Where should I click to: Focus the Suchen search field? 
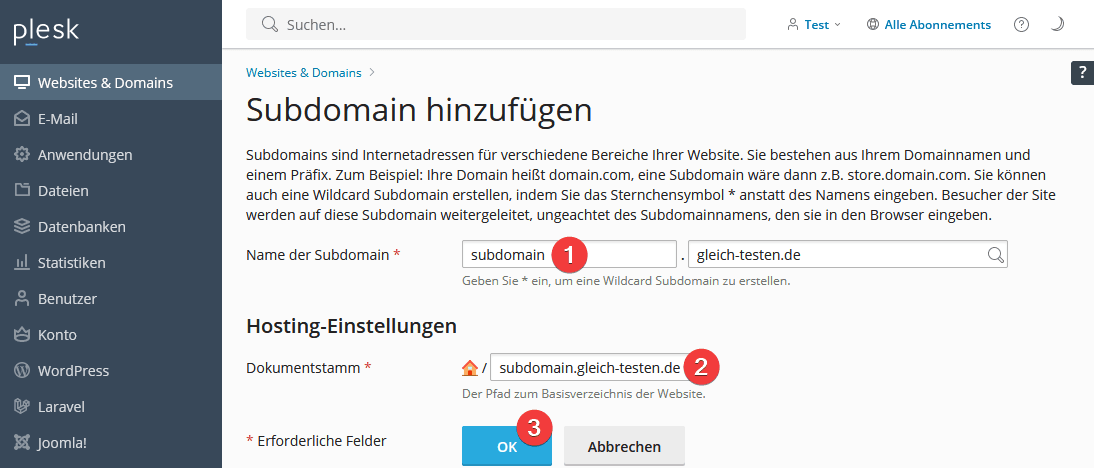coord(496,24)
